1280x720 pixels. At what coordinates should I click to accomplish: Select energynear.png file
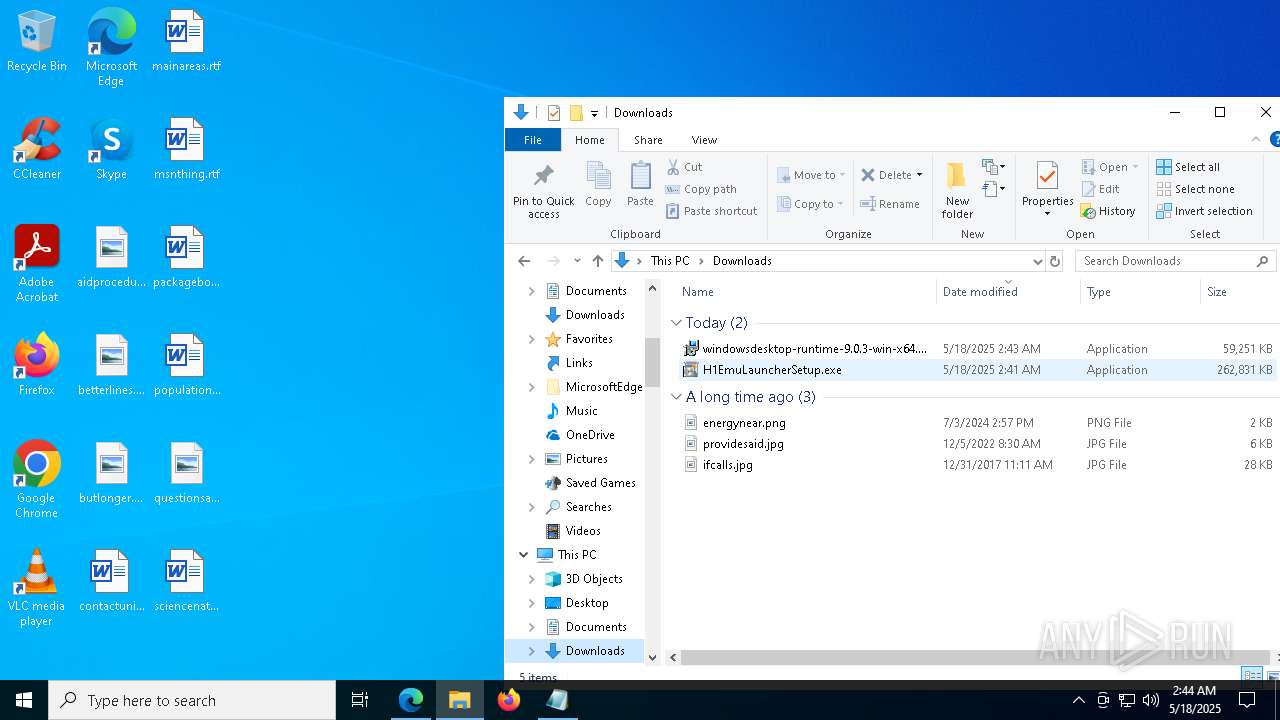(744, 423)
